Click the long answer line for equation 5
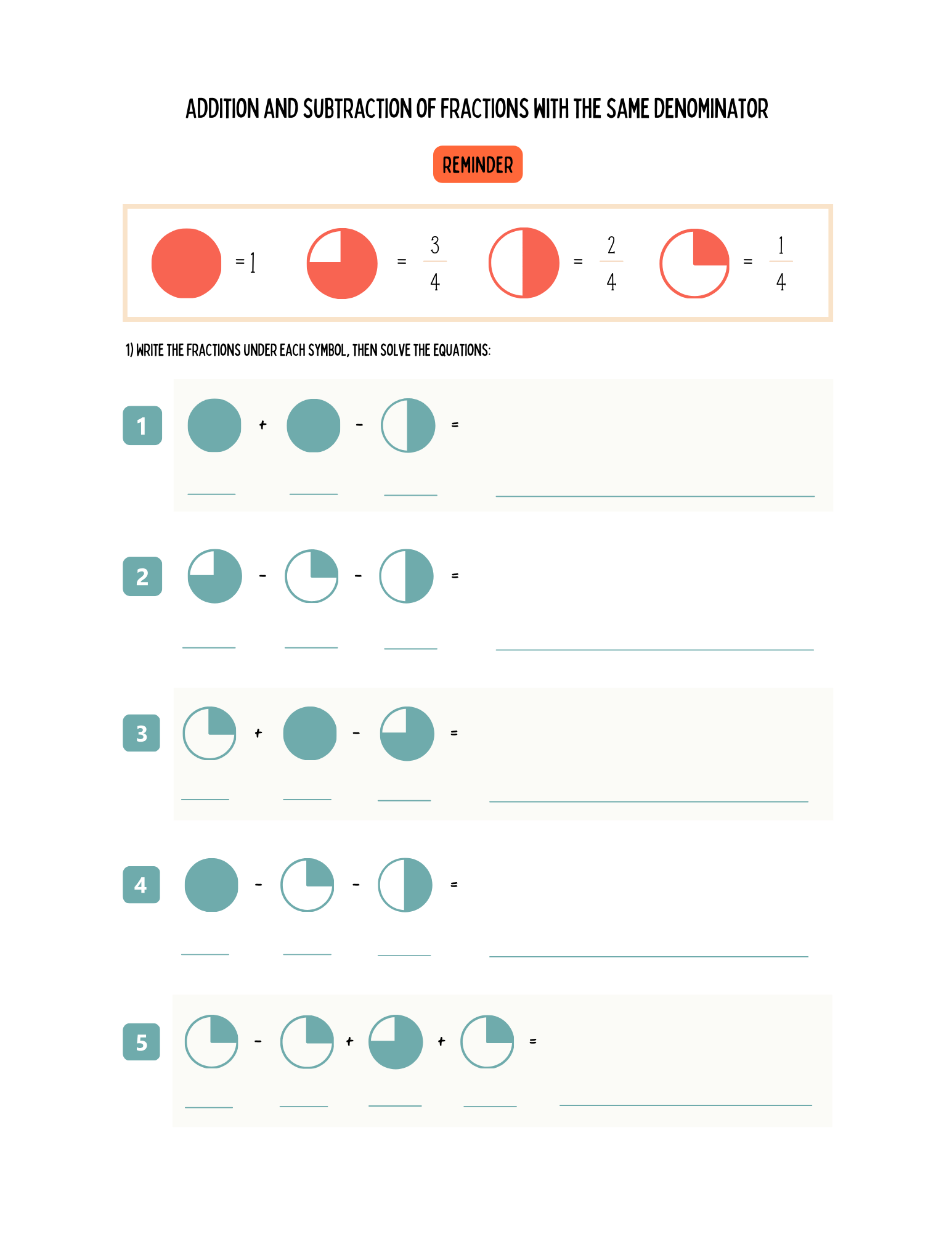952x1233 pixels. tap(685, 1104)
